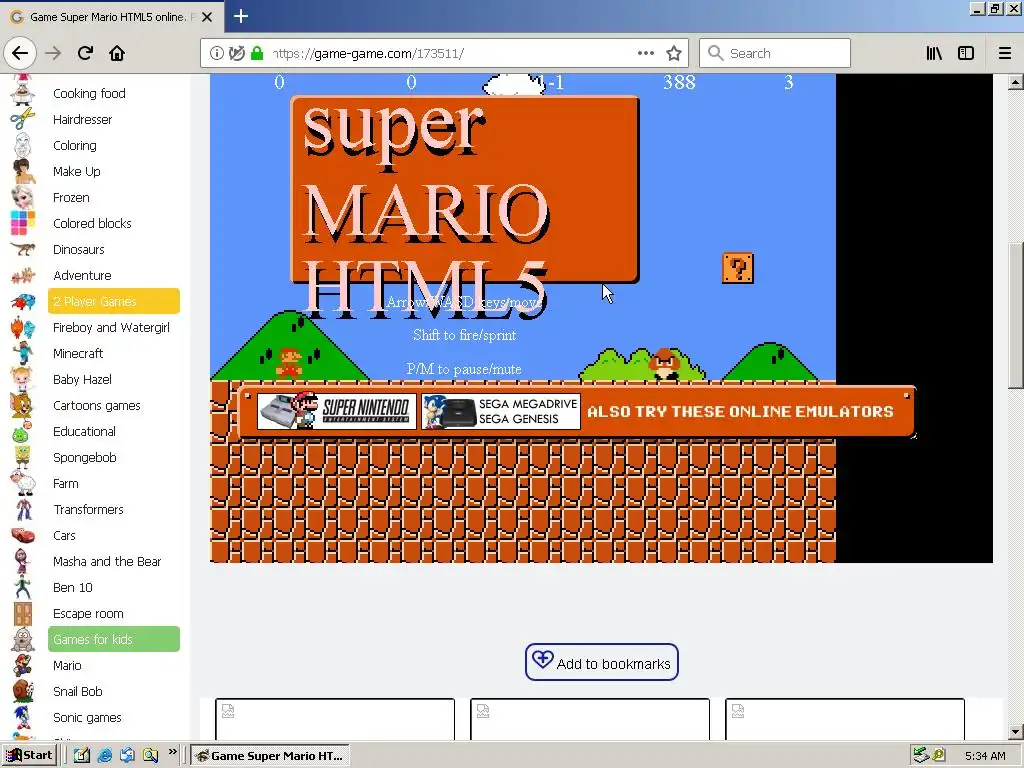Click the Sonic icon beside Sonic games

coord(23,717)
